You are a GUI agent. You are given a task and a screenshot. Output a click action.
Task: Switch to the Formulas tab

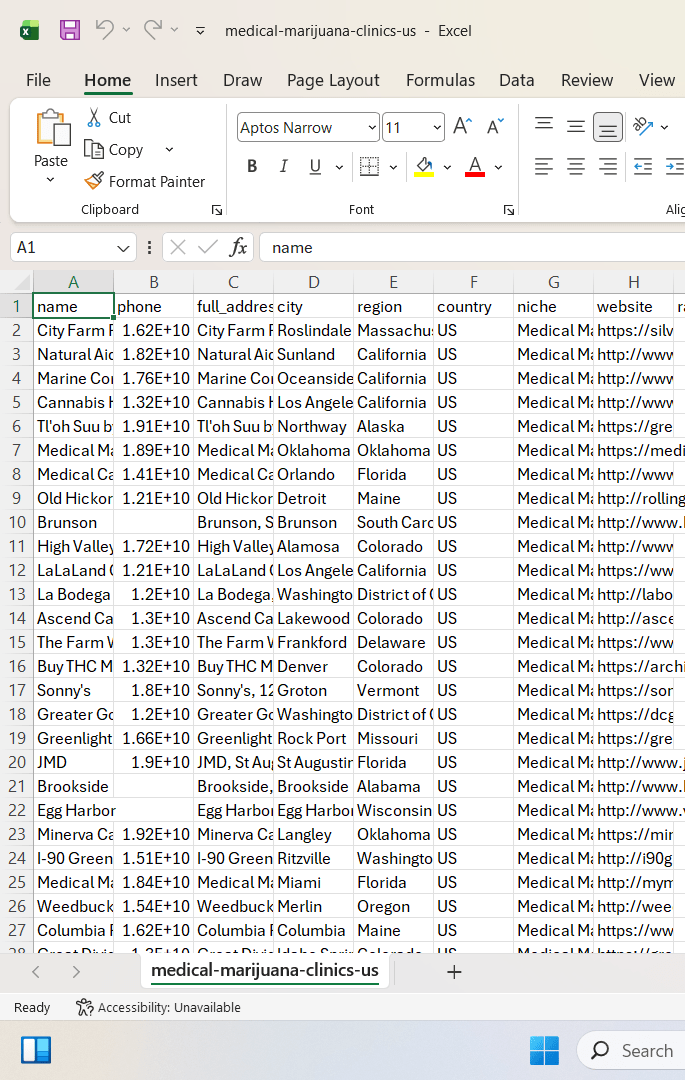point(441,81)
